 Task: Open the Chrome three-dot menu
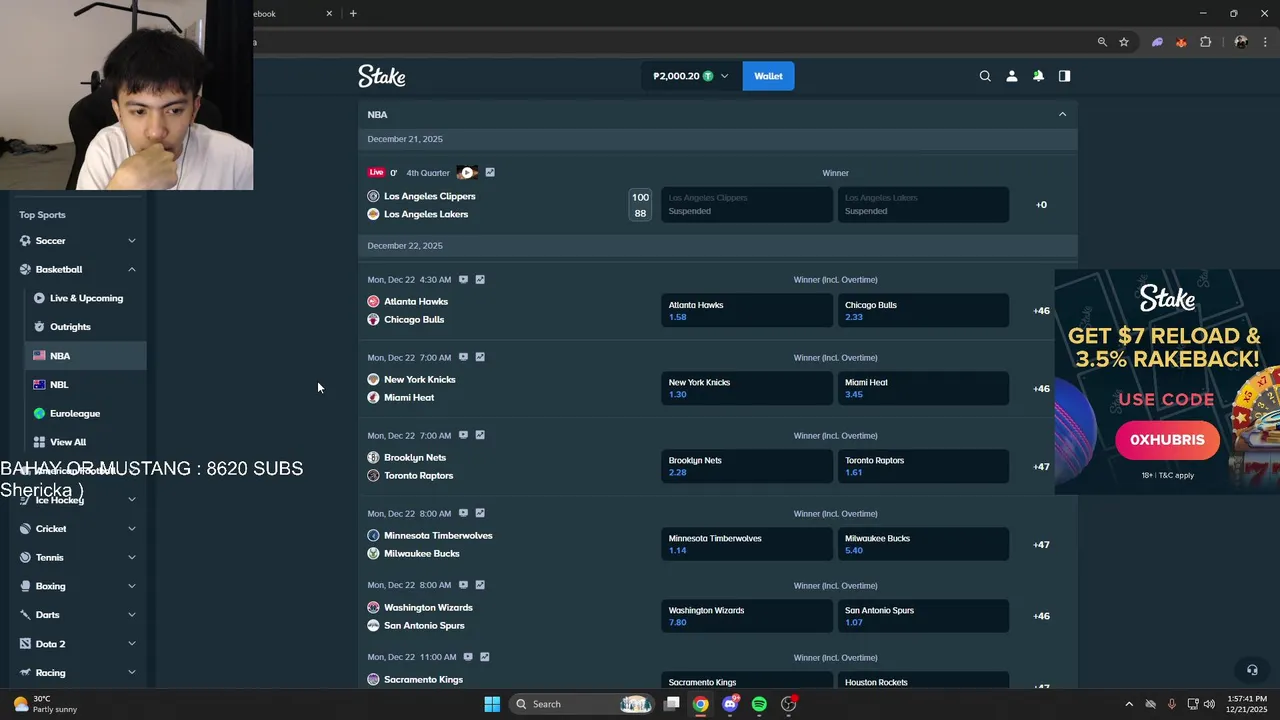point(1265,42)
